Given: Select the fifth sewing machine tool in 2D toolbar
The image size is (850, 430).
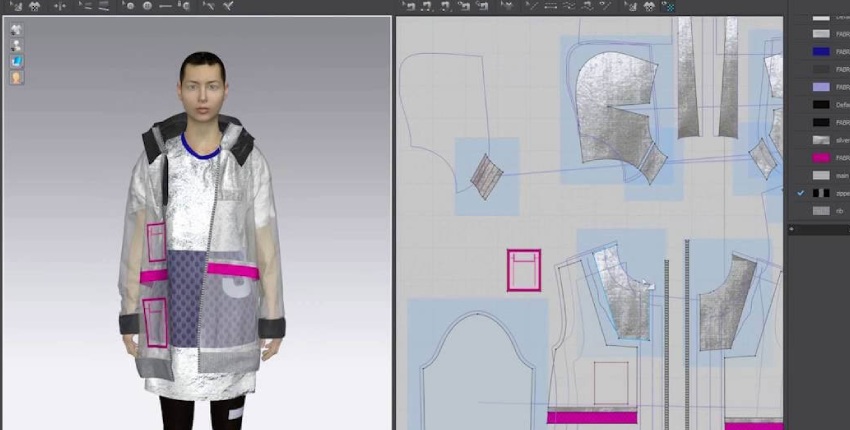Looking at the screenshot, I should point(481,6).
